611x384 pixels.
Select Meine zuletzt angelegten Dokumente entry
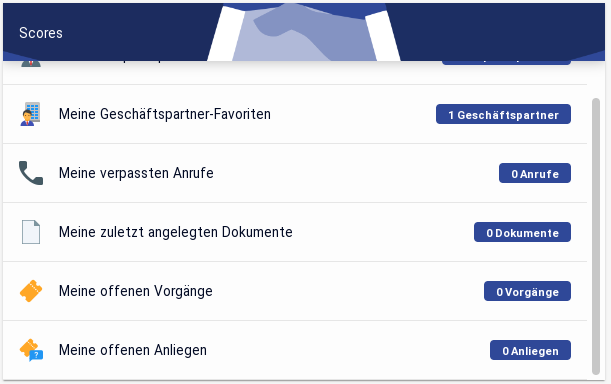click(295, 232)
